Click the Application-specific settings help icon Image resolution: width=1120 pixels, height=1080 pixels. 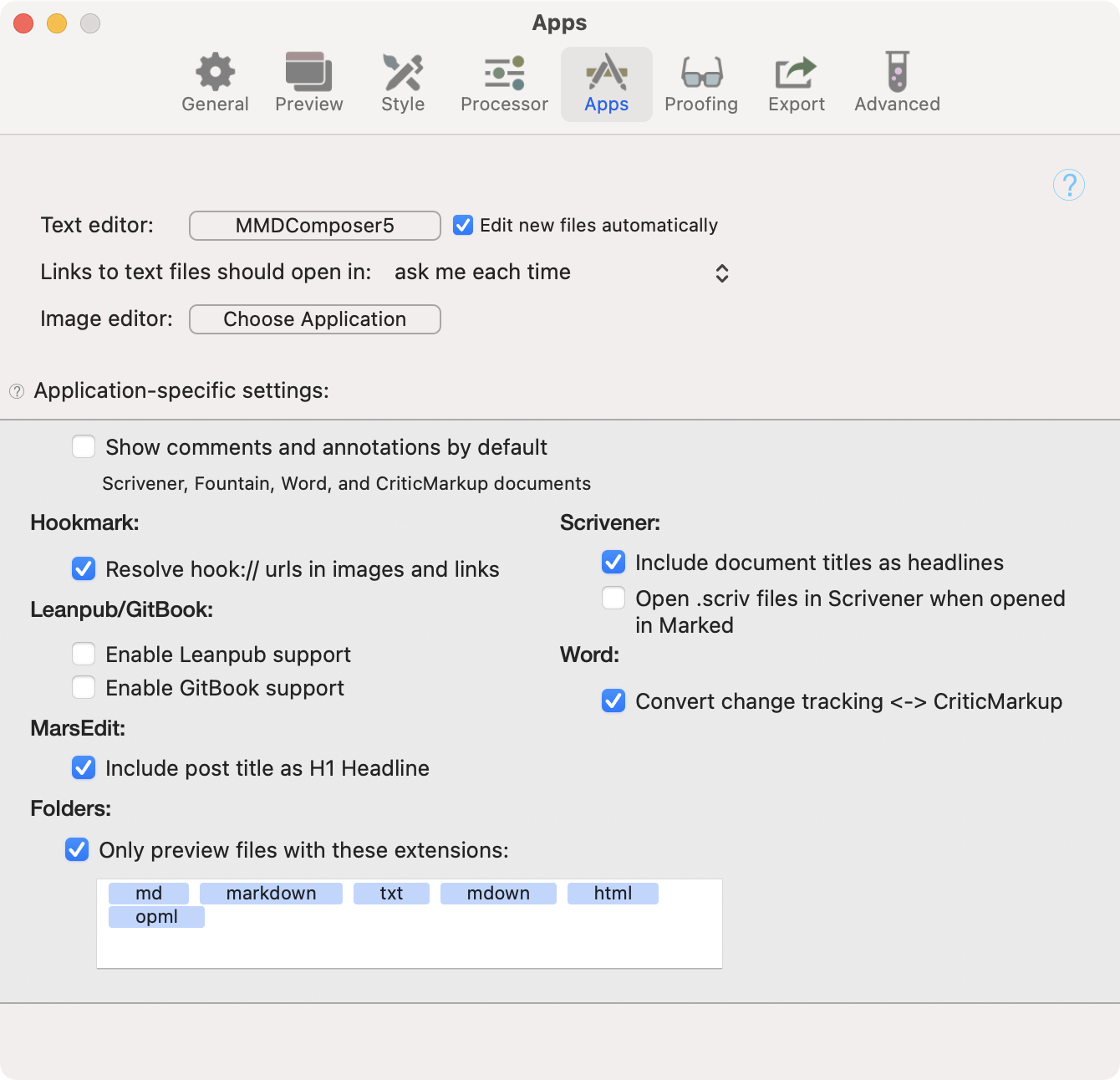coord(17,391)
